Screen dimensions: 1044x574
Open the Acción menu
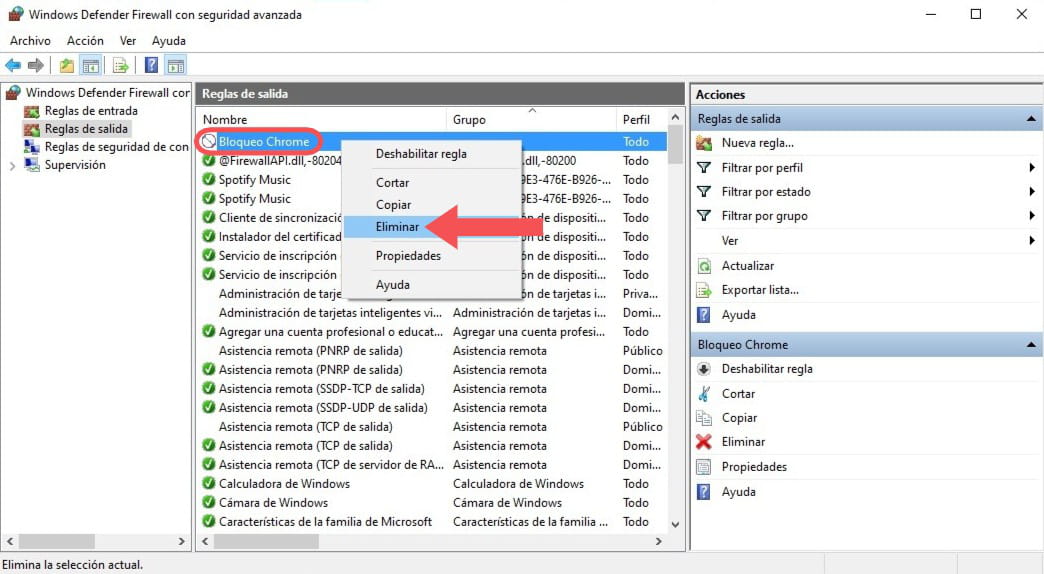[85, 41]
